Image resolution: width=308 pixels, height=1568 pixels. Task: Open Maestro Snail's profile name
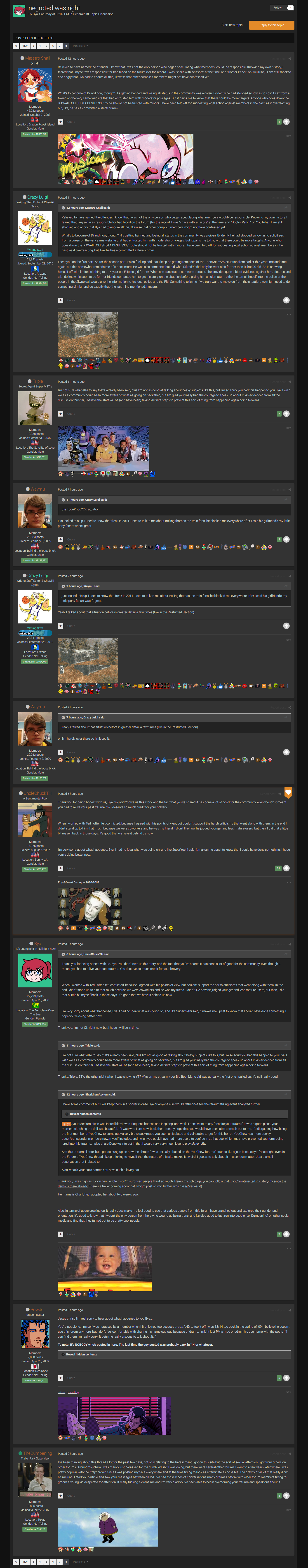[37, 58]
